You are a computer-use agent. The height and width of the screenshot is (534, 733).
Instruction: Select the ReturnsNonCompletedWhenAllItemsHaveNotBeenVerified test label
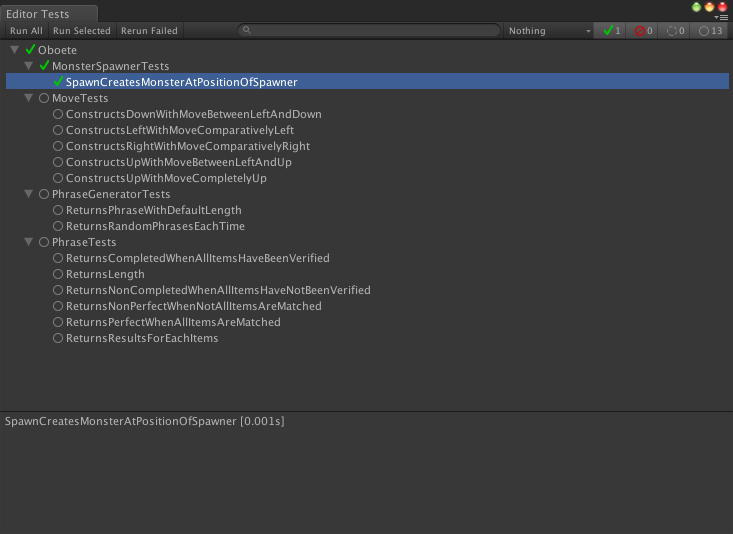point(218,290)
